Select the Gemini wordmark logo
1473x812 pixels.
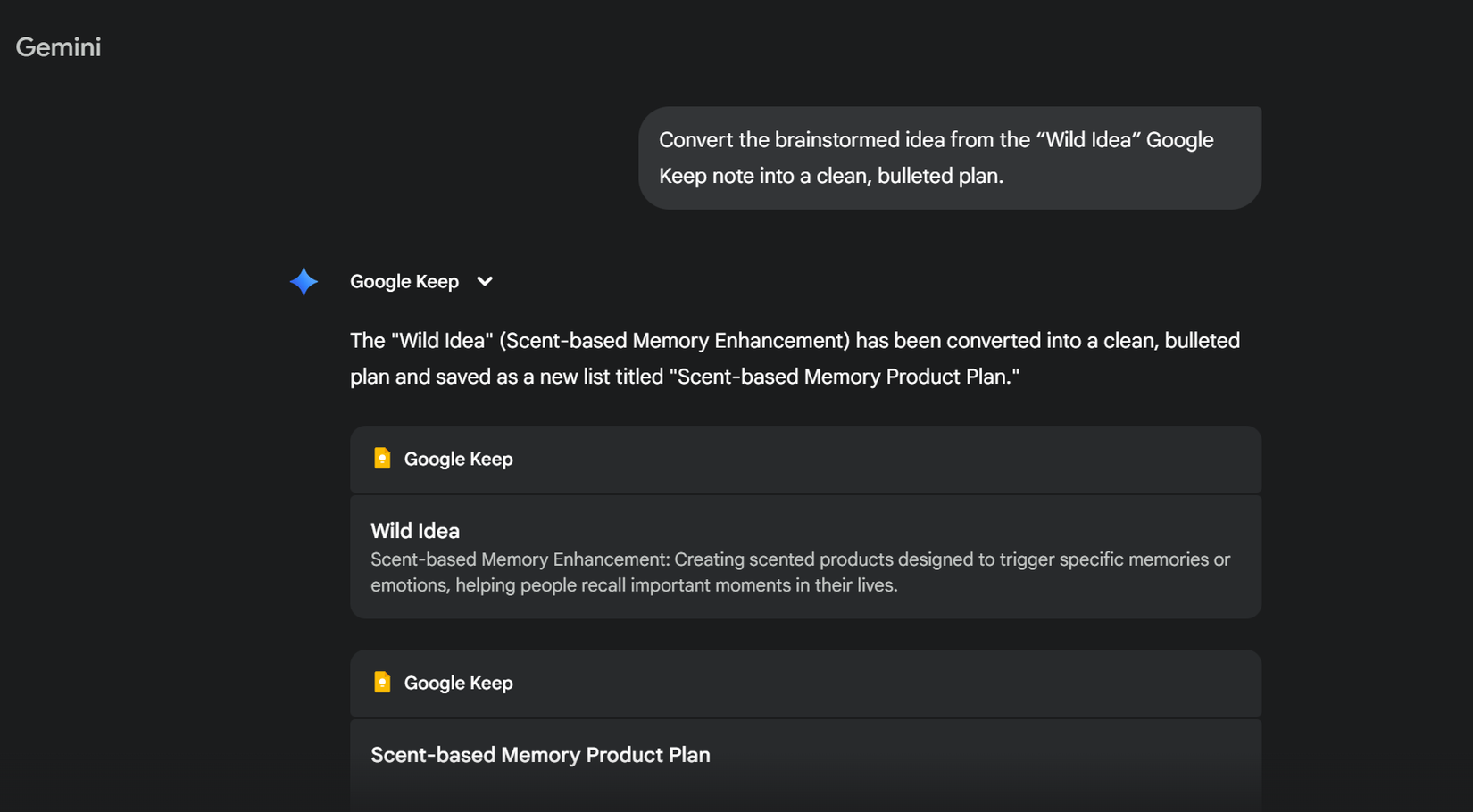coord(57,46)
